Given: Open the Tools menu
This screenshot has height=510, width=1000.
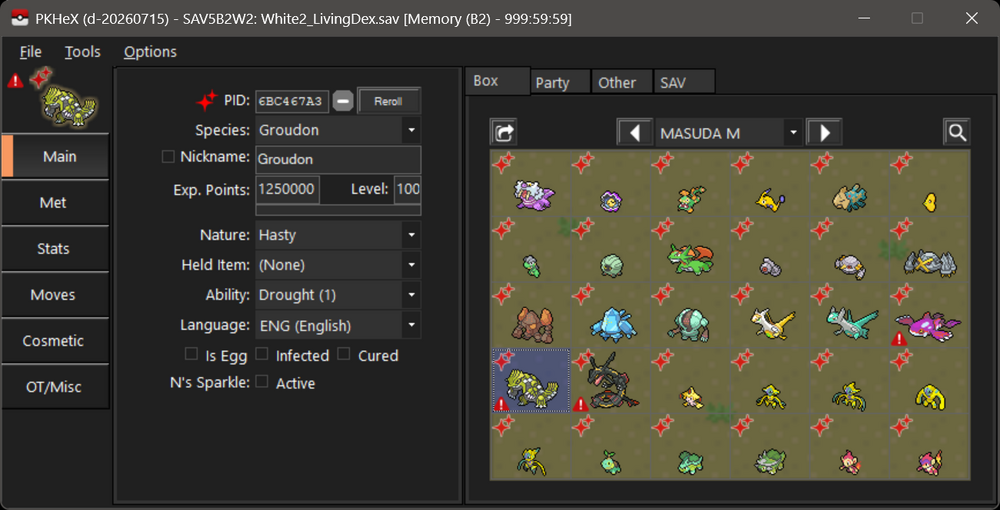Looking at the screenshot, I should 83,52.
